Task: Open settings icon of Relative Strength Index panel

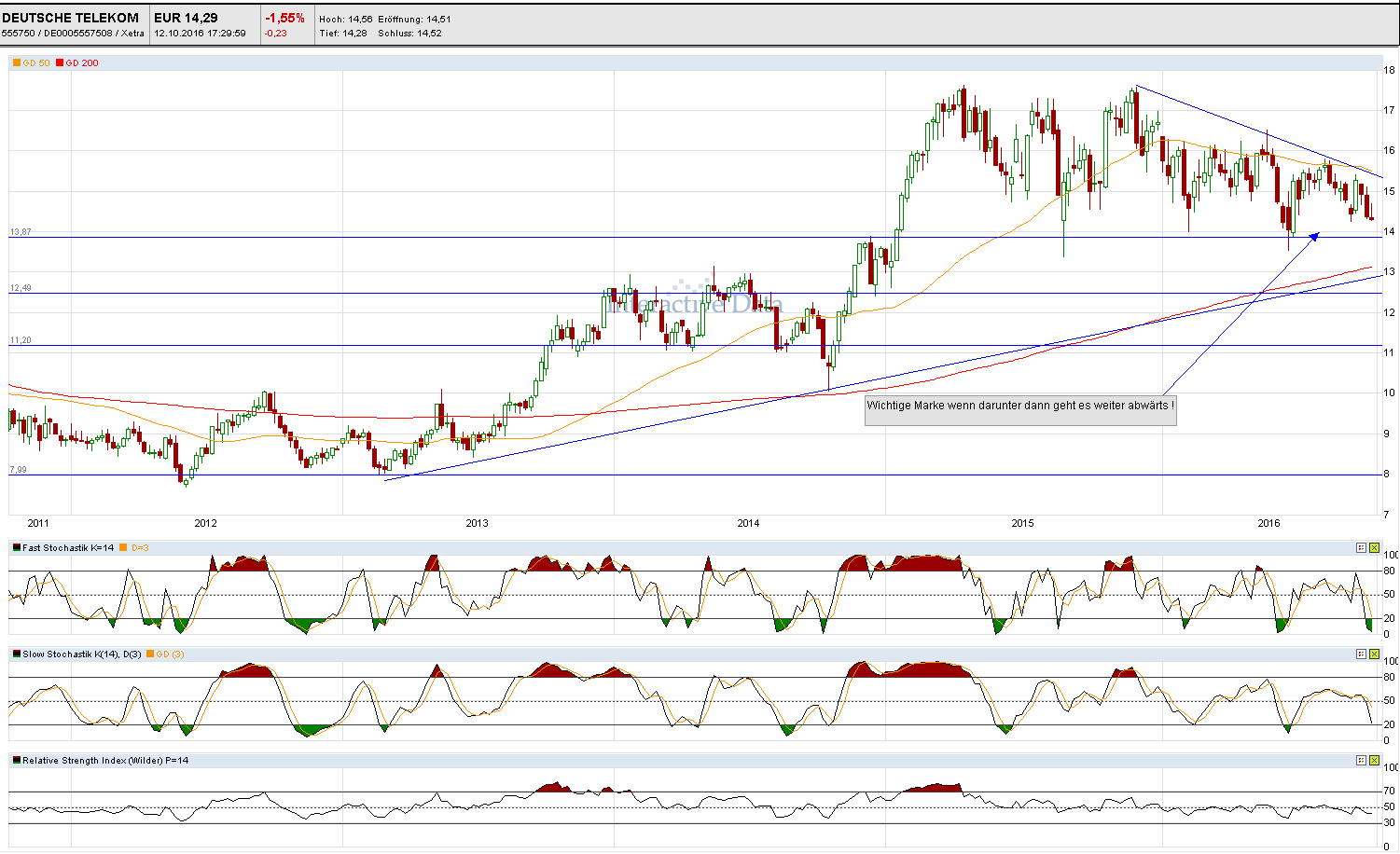Action: 1361,761
